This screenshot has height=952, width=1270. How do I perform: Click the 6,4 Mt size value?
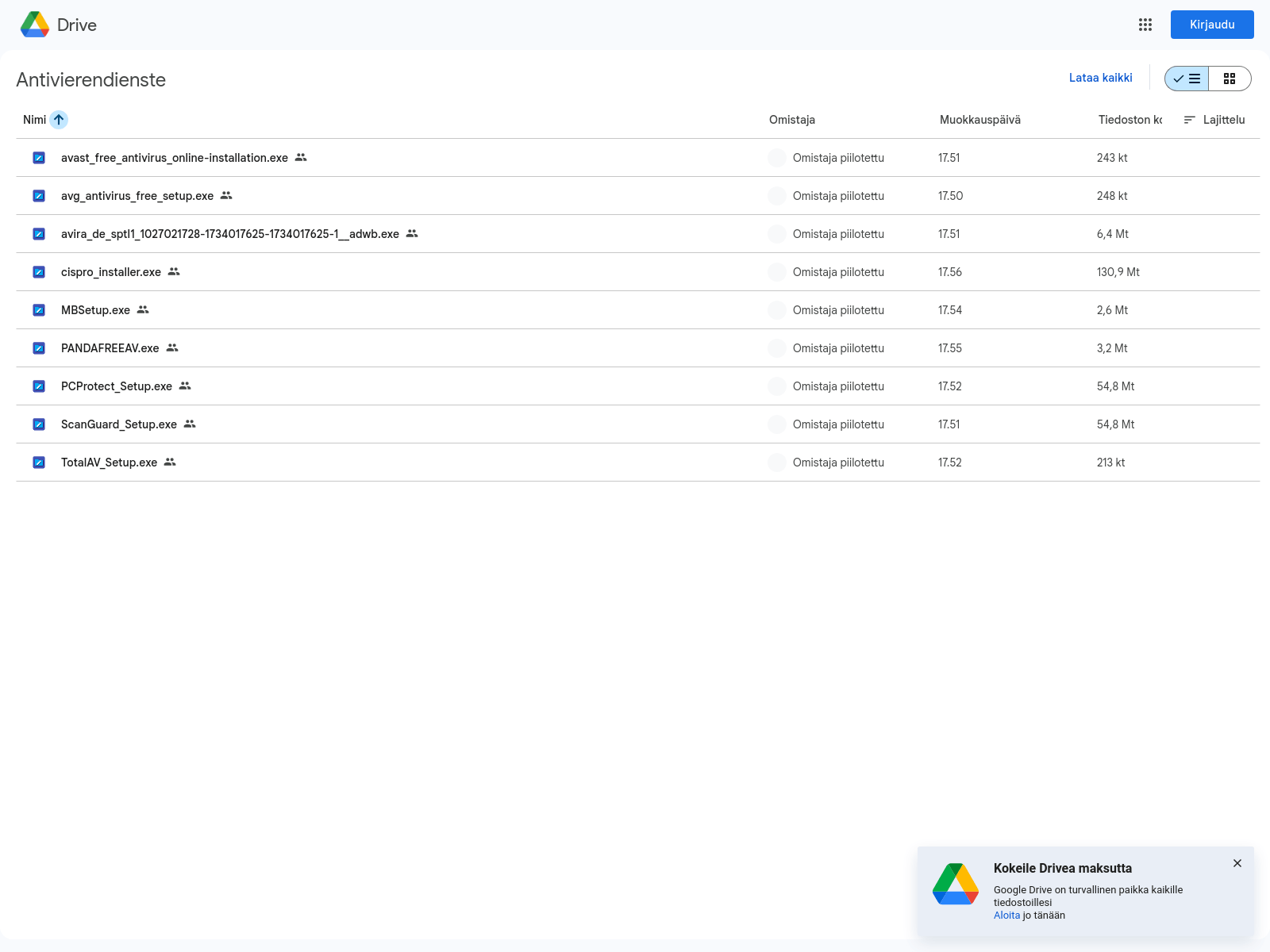[1112, 234]
